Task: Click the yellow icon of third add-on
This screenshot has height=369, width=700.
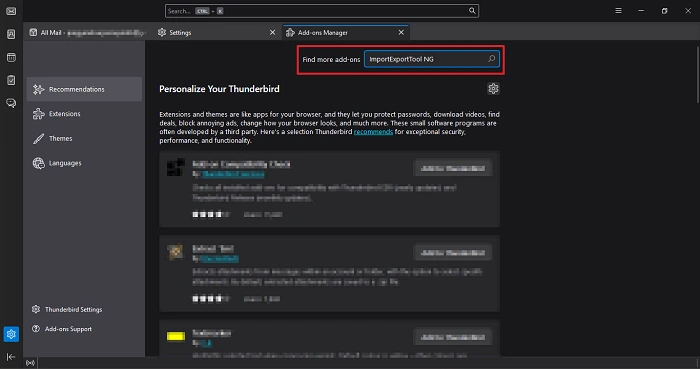Action: click(x=175, y=336)
